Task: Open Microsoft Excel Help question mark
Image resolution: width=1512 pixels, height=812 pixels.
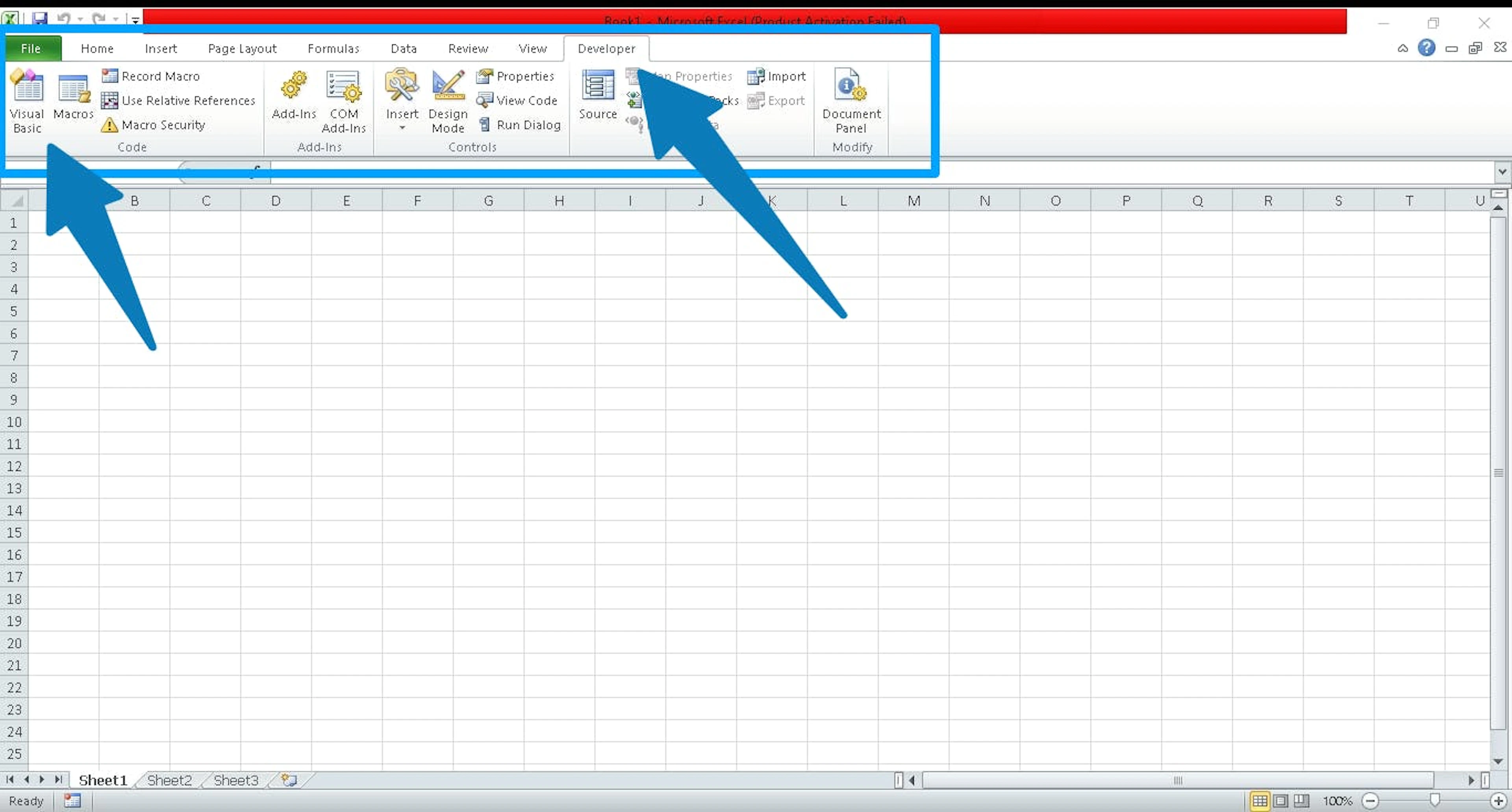Action: pyautogui.click(x=1426, y=48)
